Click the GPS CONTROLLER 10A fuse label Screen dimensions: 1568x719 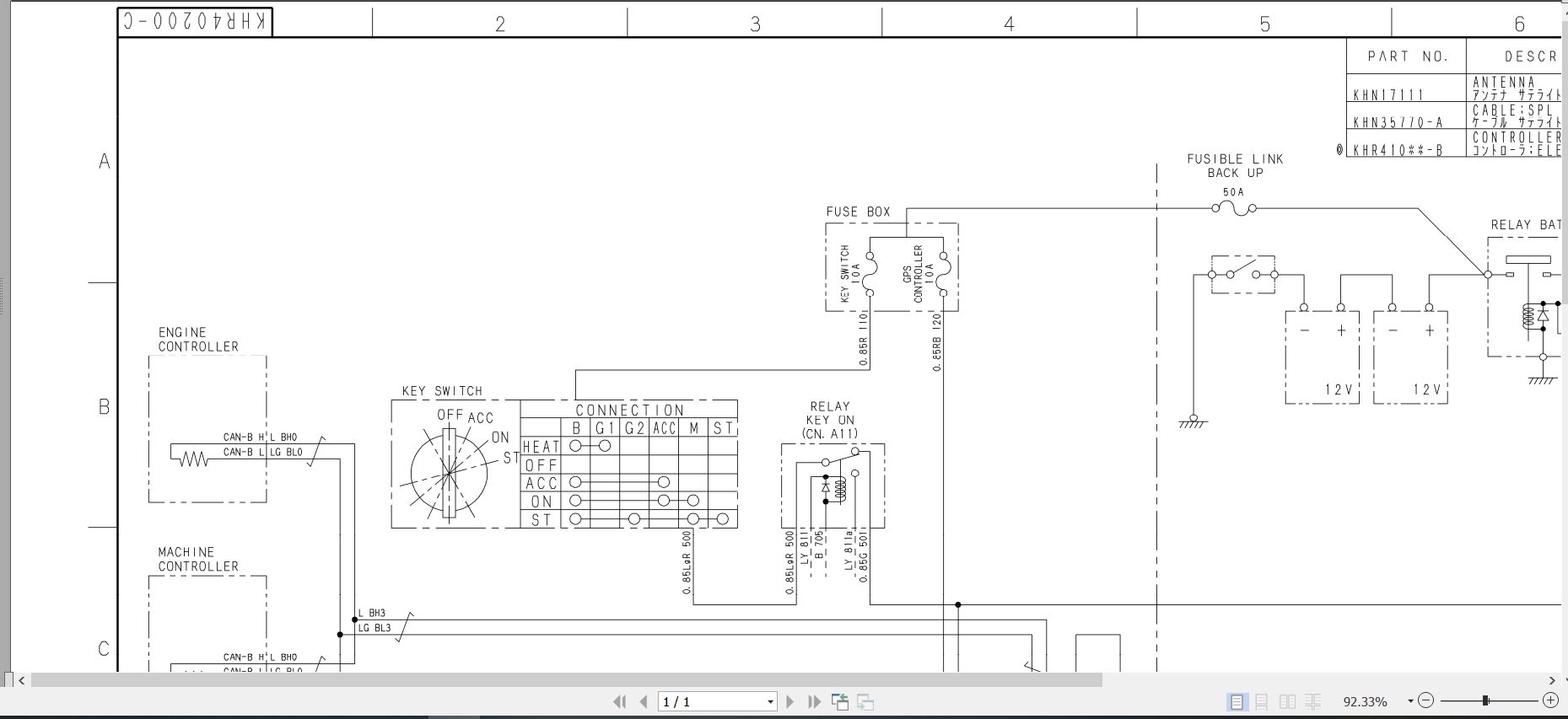coord(918,274)
